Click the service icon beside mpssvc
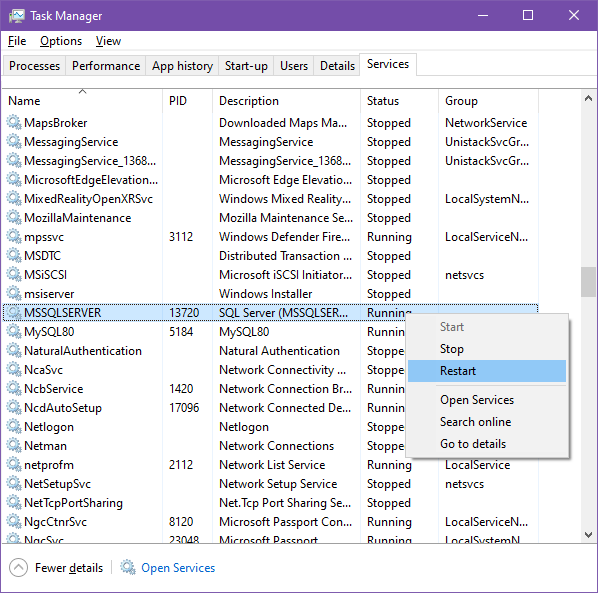The width and height of the screenshot is (598, 593). (14, 236)
